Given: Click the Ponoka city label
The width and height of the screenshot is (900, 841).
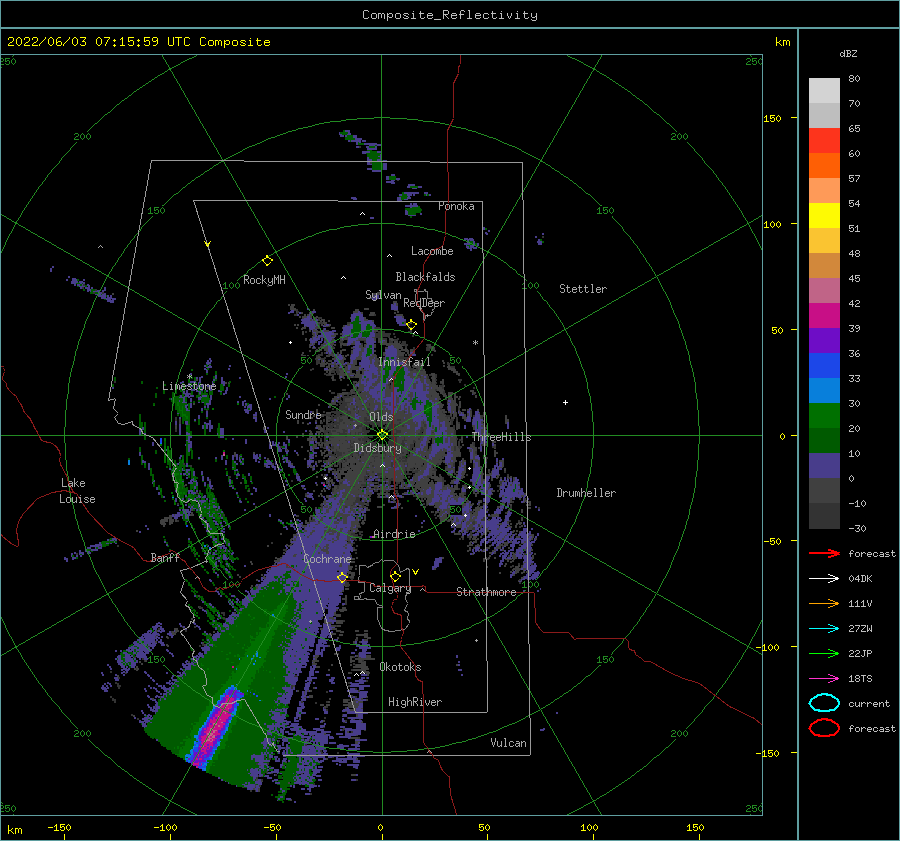Looking at the screenshot, I should (456, 206).
